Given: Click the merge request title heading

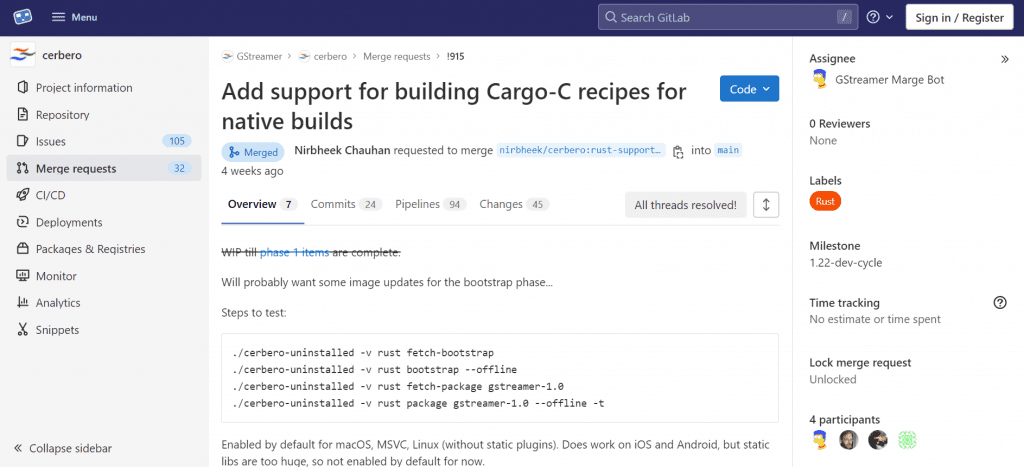Looking at the screenshot, I should coord(454,106).
